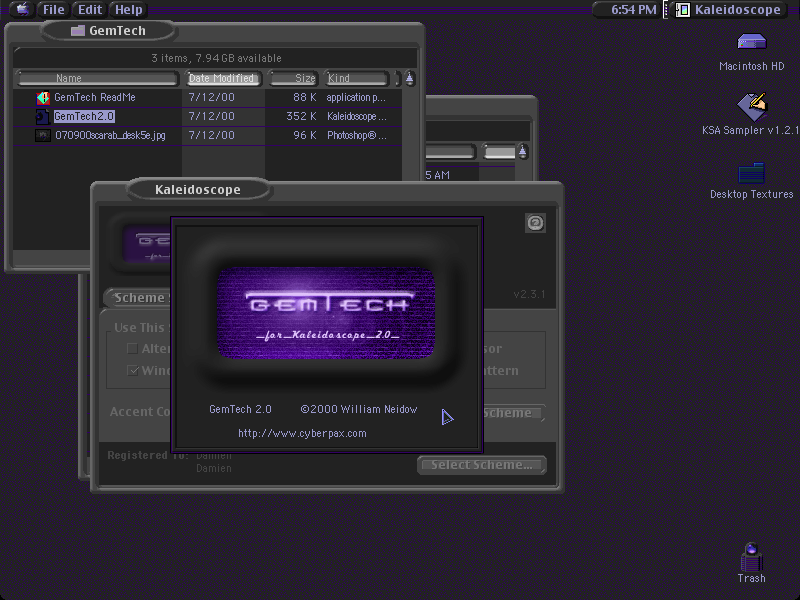Click the 96 K size of 070900scarab_desk5e.jpg
Screen dimensions: 800x600
point(305,135)
